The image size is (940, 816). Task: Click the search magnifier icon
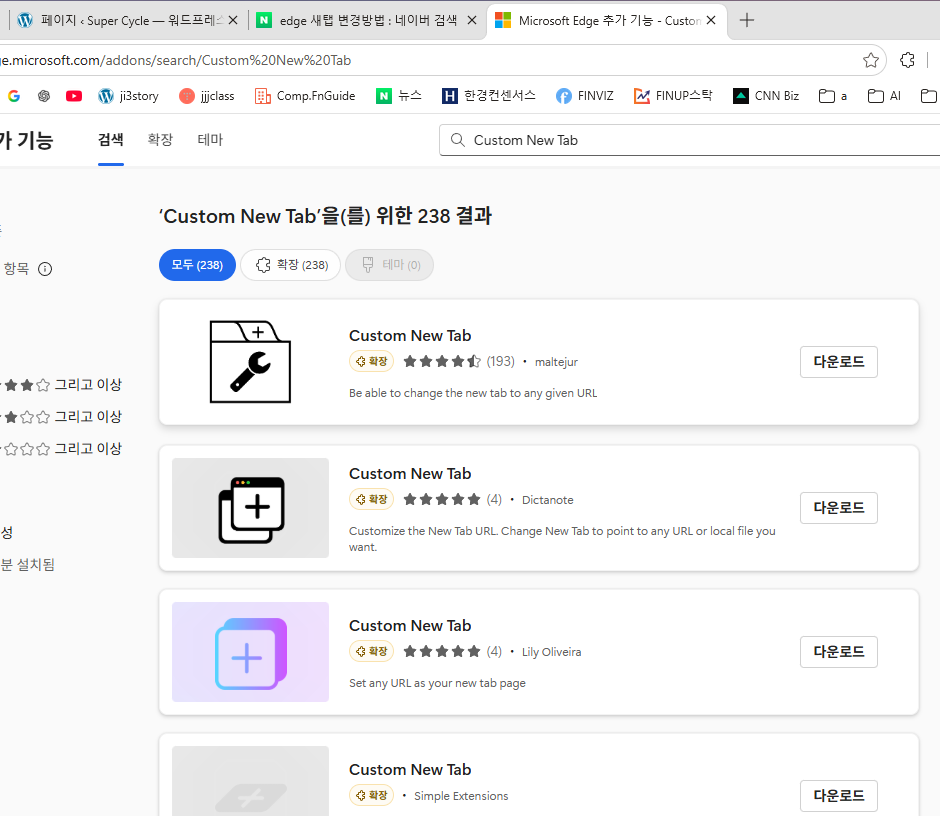pos(457,140)
